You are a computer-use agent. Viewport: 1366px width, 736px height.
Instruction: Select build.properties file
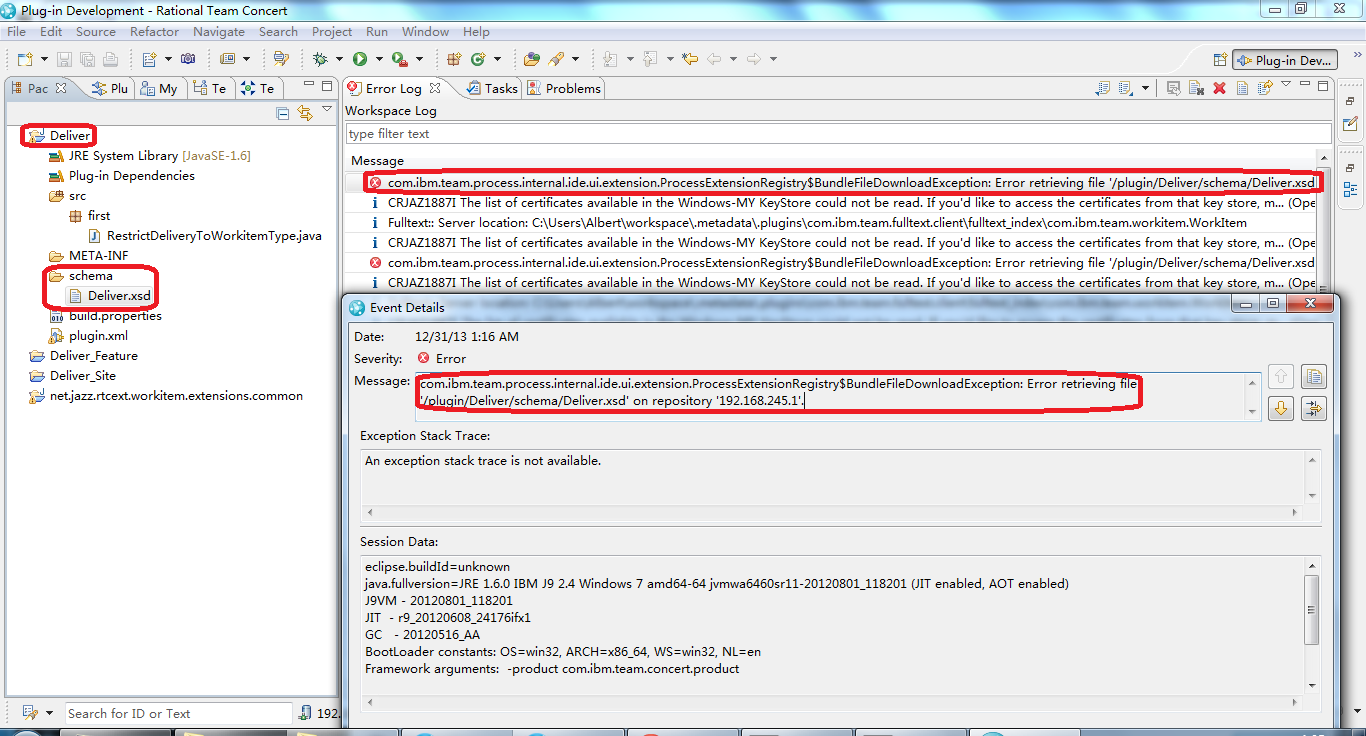pyautogui.click(x=105, y=315)
